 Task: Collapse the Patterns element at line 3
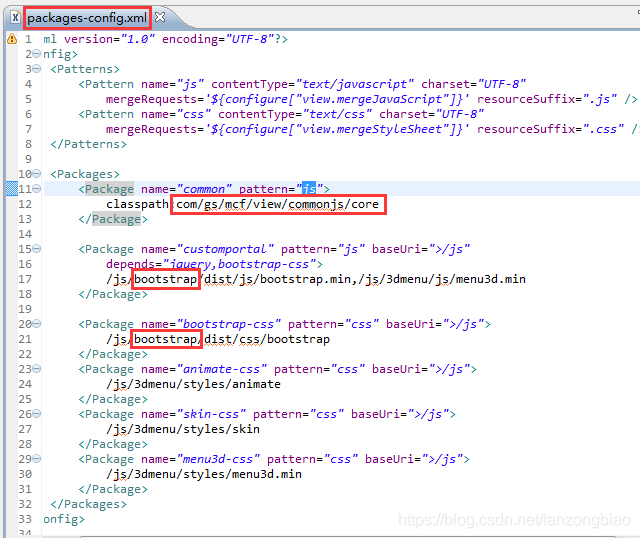pos(37,69)
